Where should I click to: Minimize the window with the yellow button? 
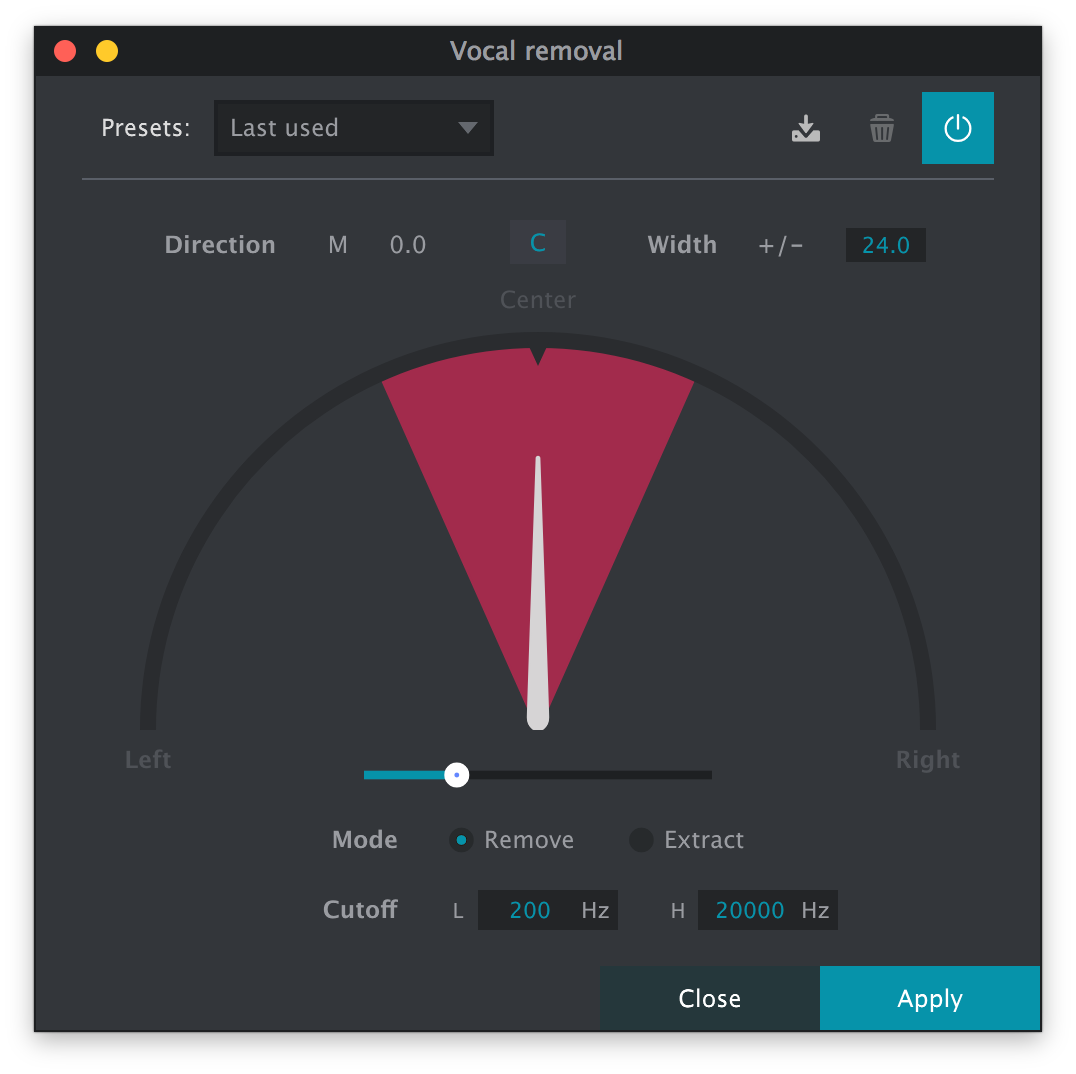pos(106,50)
